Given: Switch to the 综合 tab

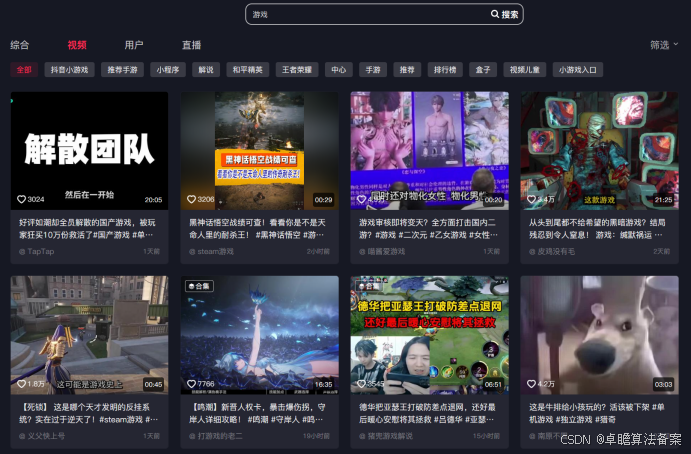Looking at the screenshot, I should (x=20, y=45).
